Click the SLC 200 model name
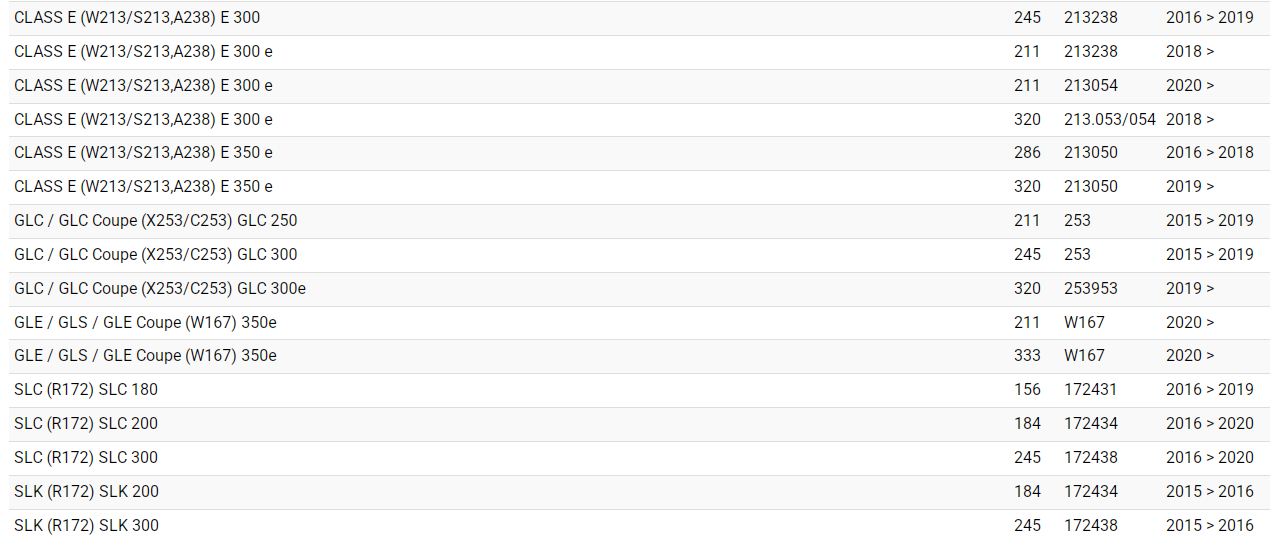This screenshot has height=543, width=1270. (x=86, y=424)
